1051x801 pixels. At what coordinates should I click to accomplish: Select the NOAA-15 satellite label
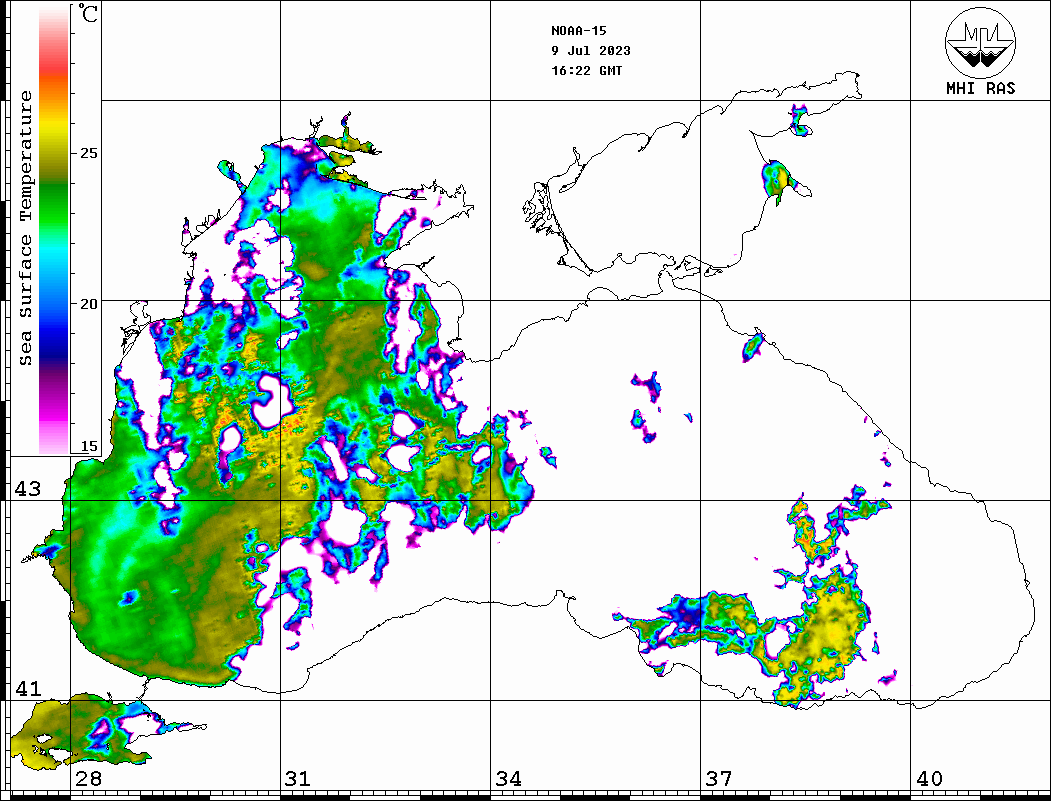pos(578,30)
